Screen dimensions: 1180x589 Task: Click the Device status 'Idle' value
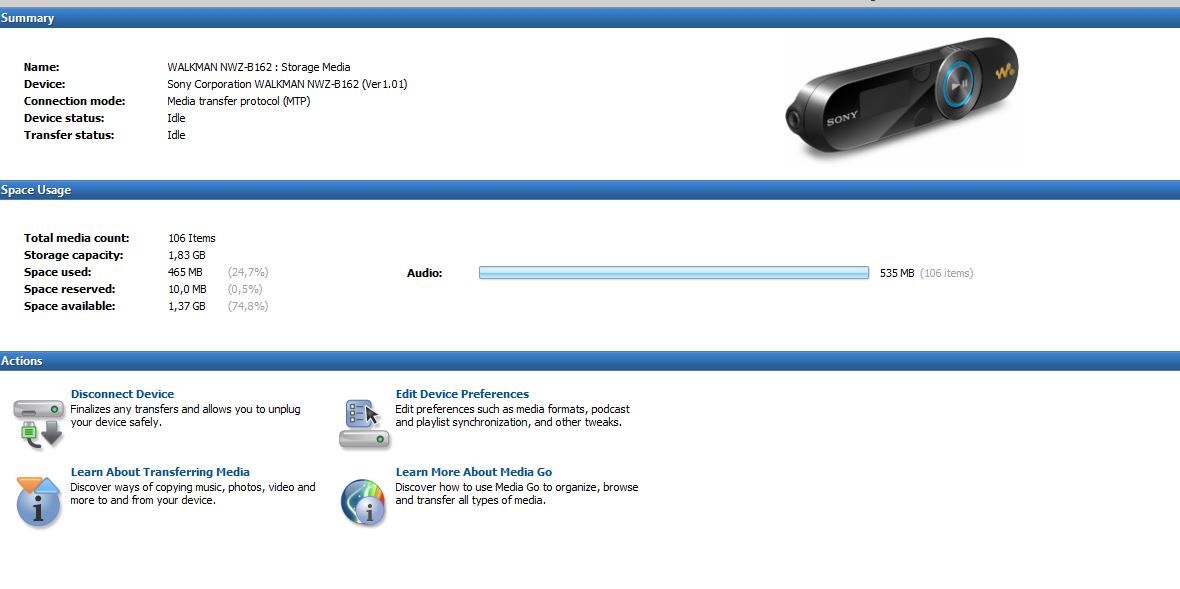point(176,118)
